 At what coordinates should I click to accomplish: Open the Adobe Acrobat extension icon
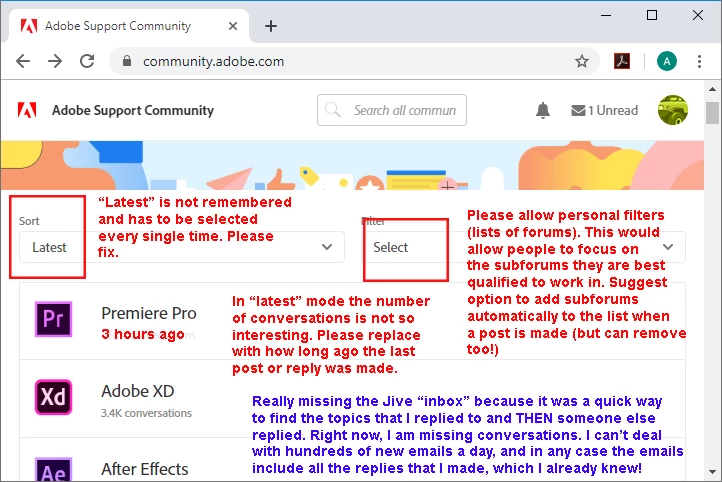coord(622,61)
